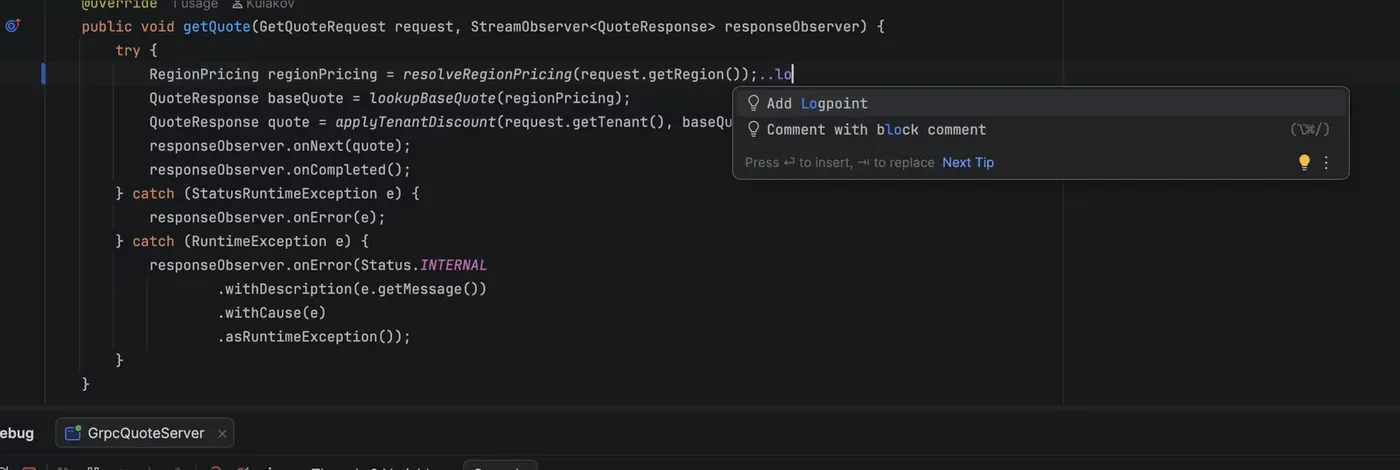Click the responseObserver.onError(e) line
The height and width of the screenshot is (470, 1400).
(267, 217)
